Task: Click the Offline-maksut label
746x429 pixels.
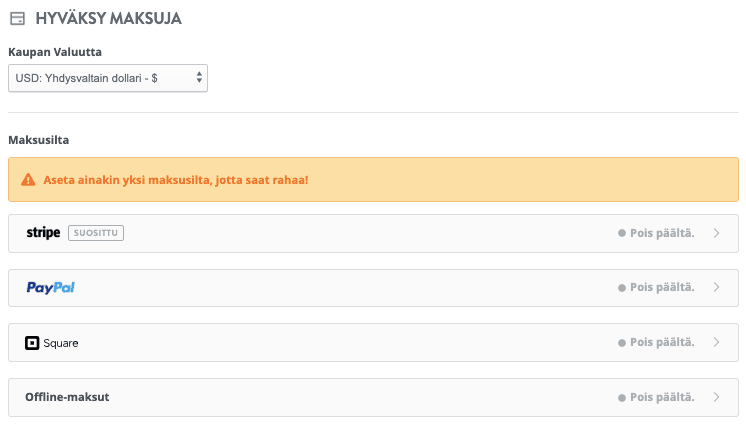Action: click(x=67, y=397)
